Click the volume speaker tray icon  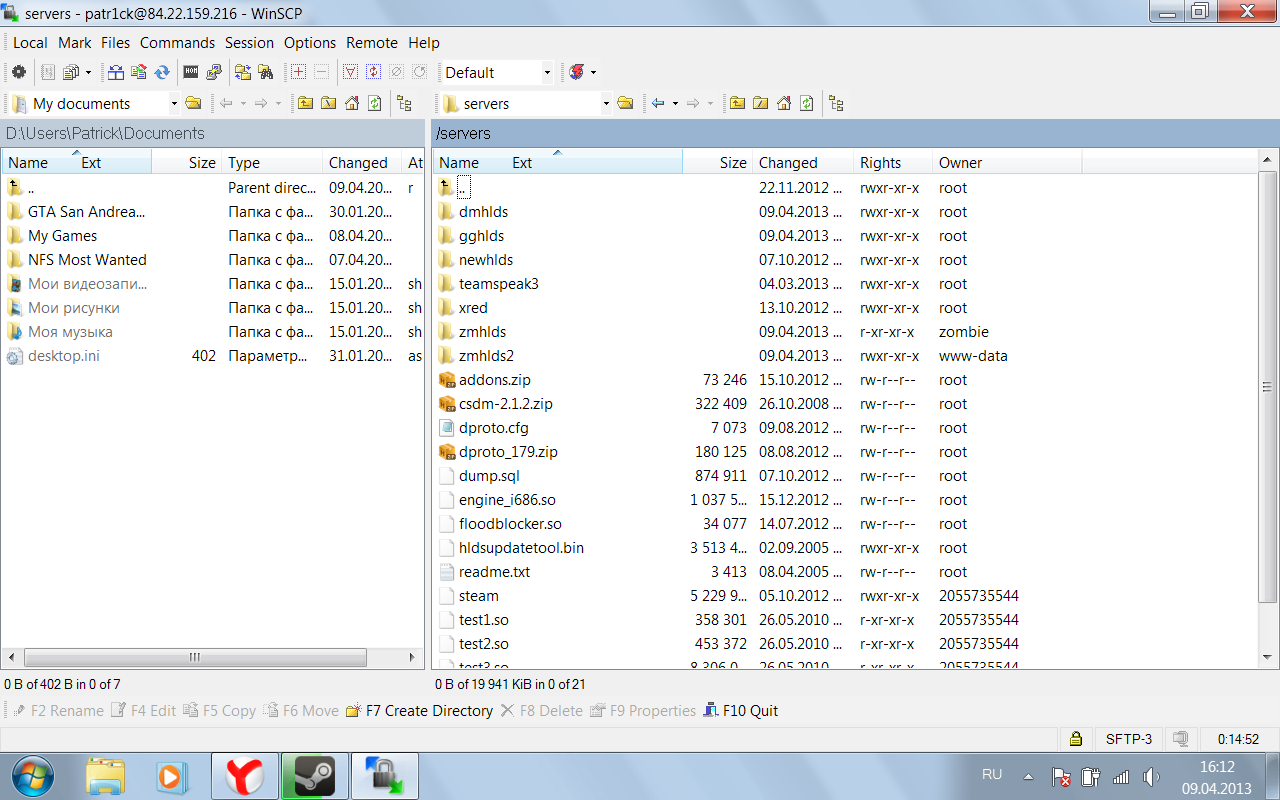click(x=1150, y=776)
